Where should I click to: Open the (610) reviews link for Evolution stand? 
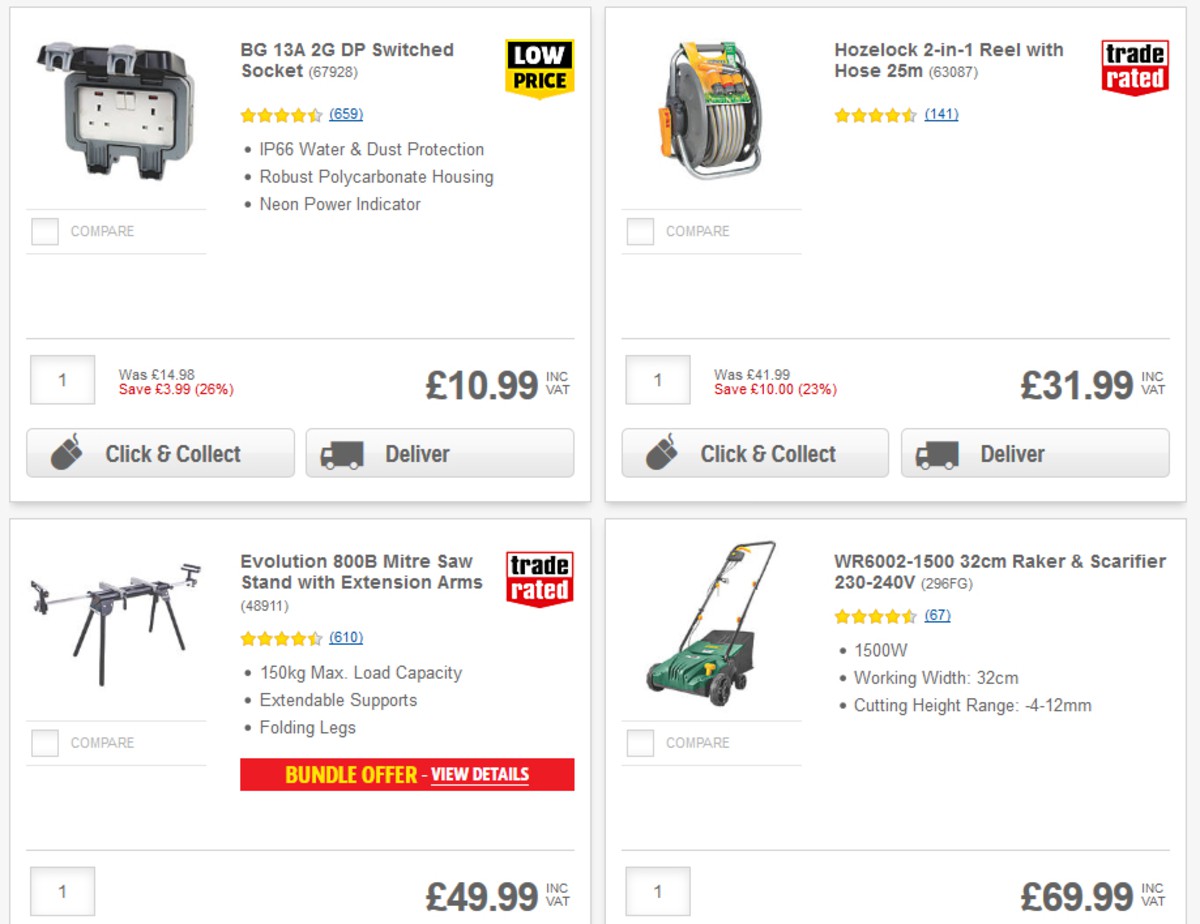pyautogui.click(x=345, y=637)
